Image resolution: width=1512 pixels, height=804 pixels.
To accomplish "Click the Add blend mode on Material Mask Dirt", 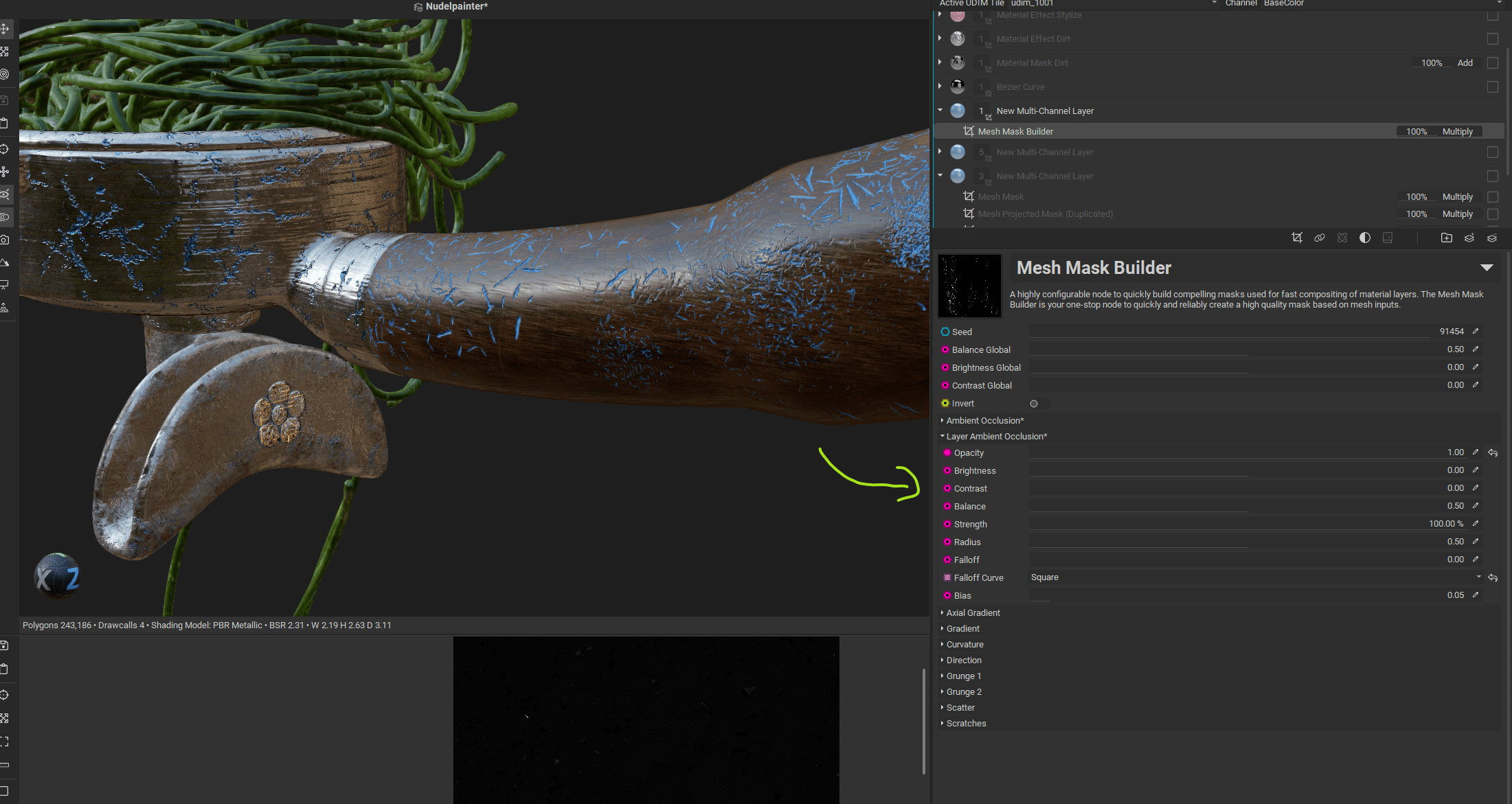I will 1465,62.
